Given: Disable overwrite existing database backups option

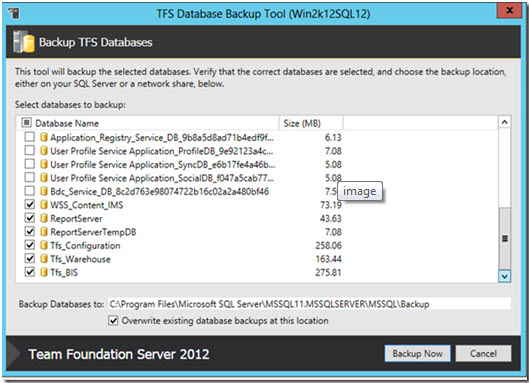Looking at the screenshot, I should (x=113, y=320).
